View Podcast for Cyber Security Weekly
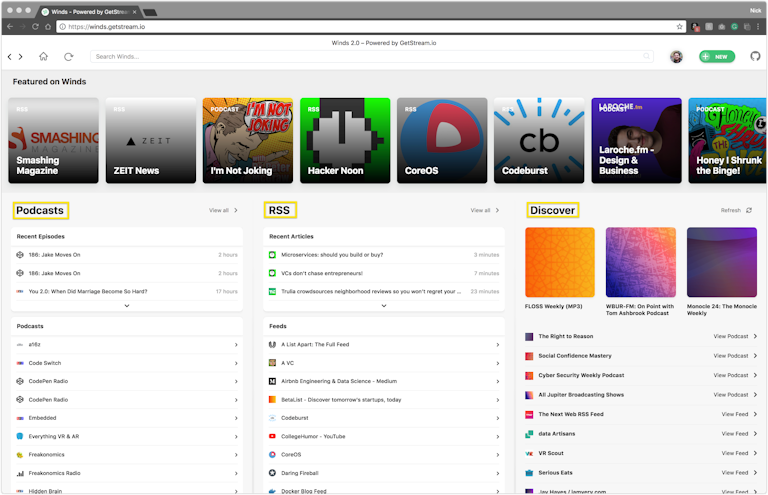The width and height of the screenshot is (768, 495). 731,376
